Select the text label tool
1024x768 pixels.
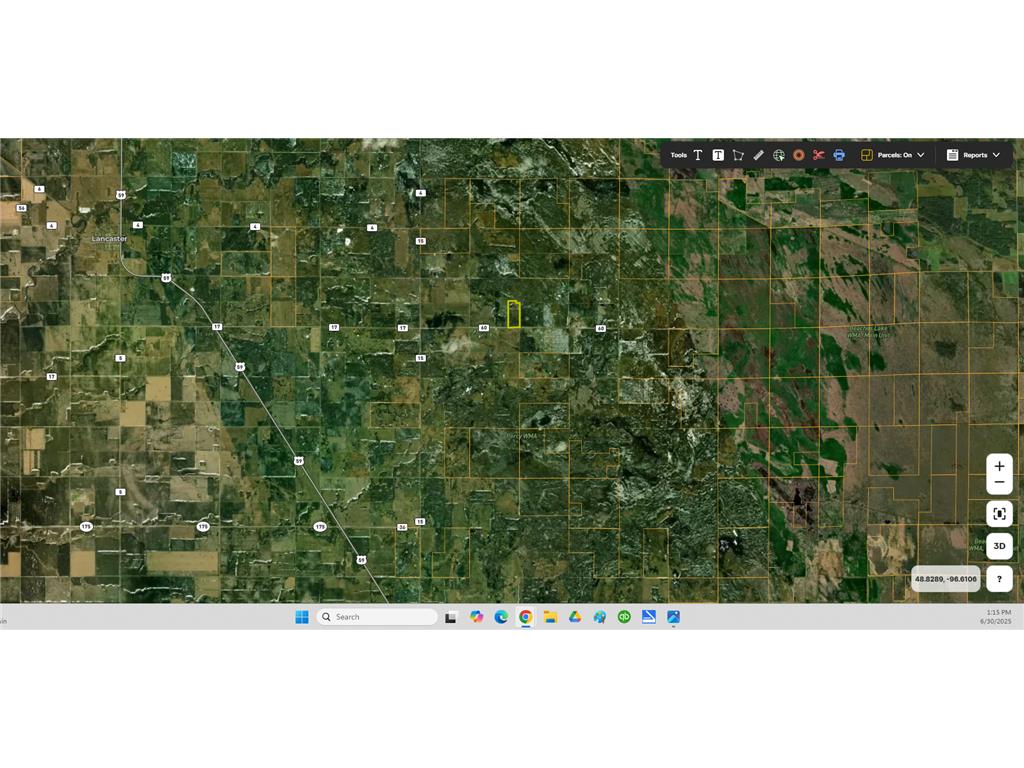coord(697,155)
